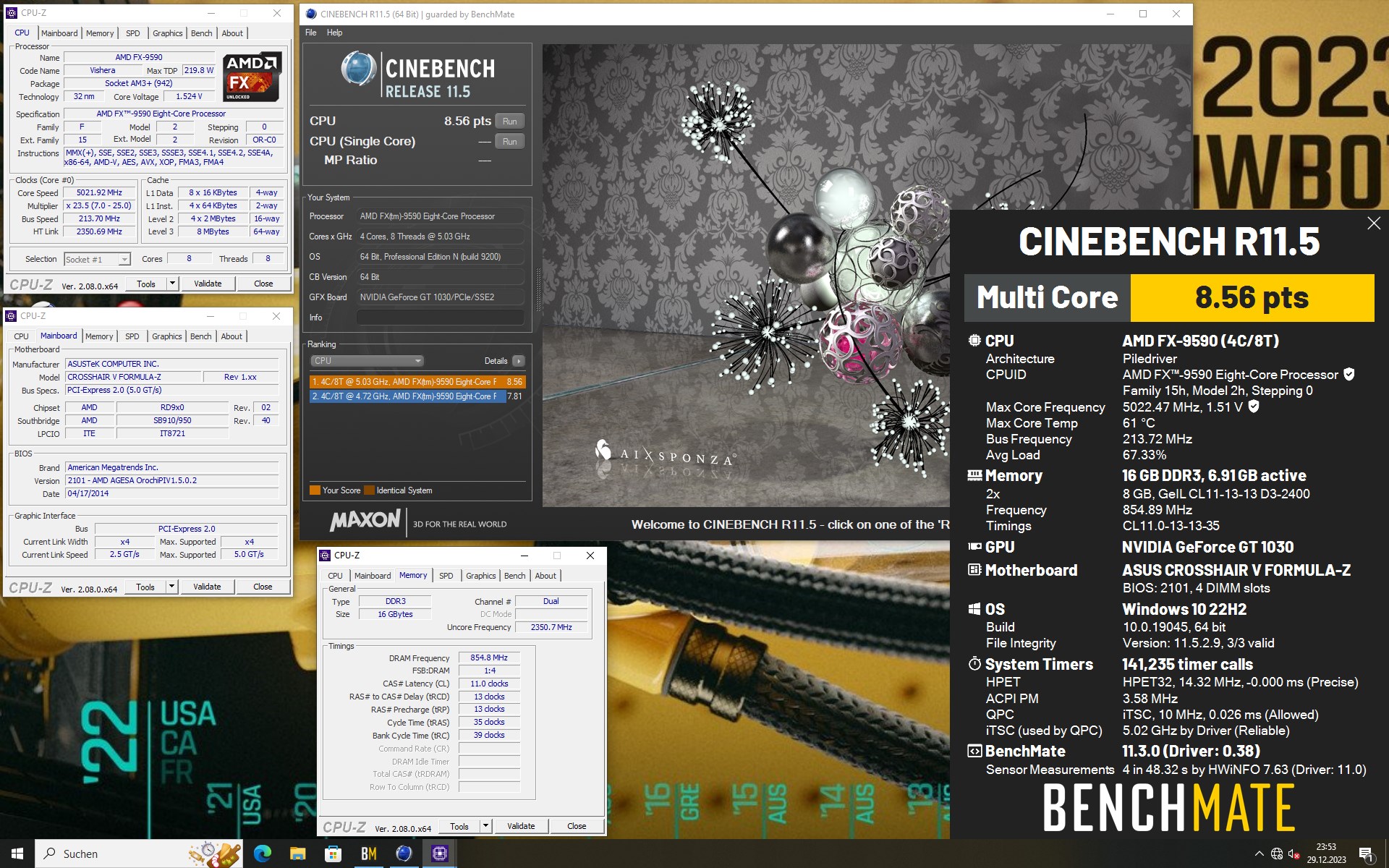Click the AMD FX logo in CPU-Z
This screenshot has width=1389, height=868.
point(251,77)
